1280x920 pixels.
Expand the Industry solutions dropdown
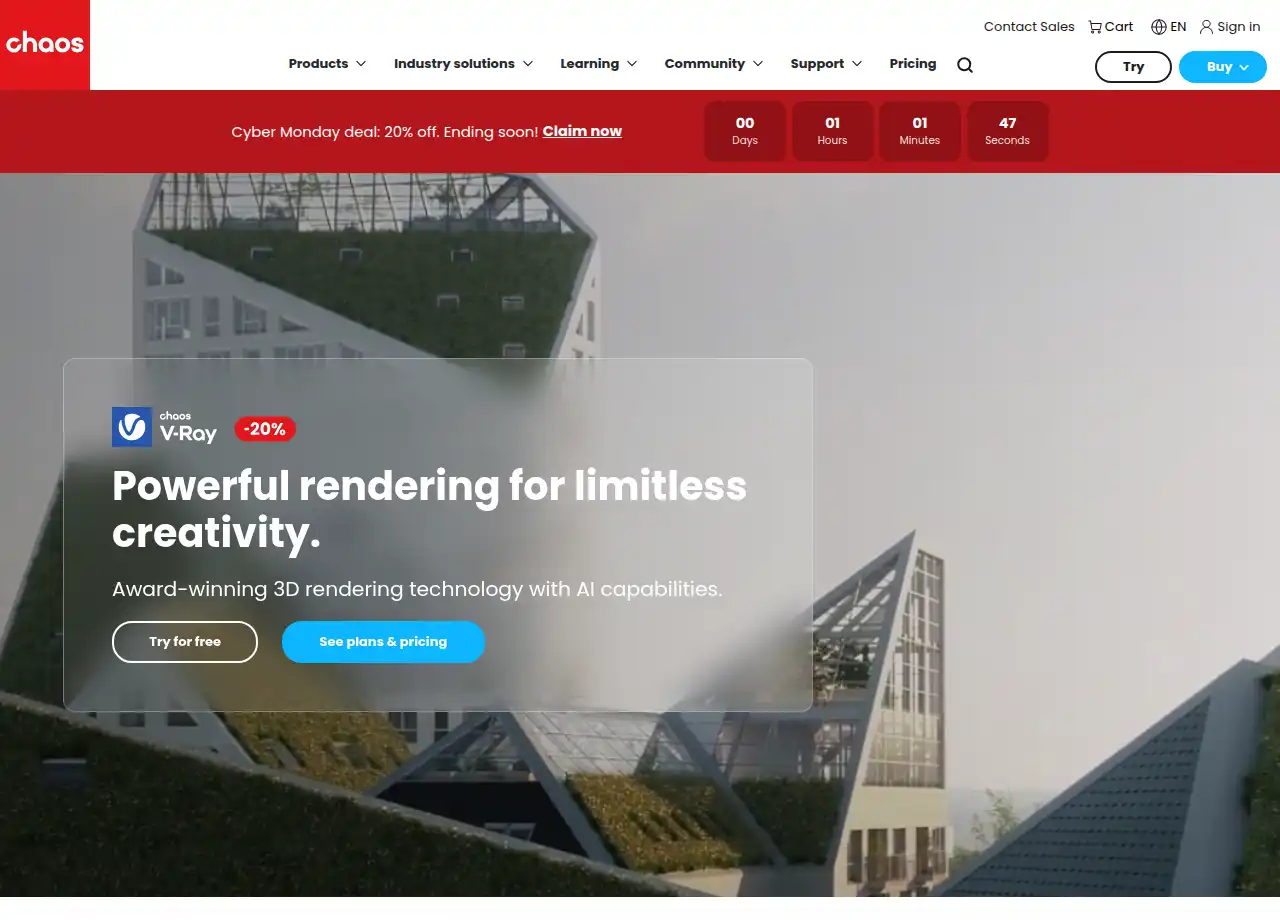[464, 64]
